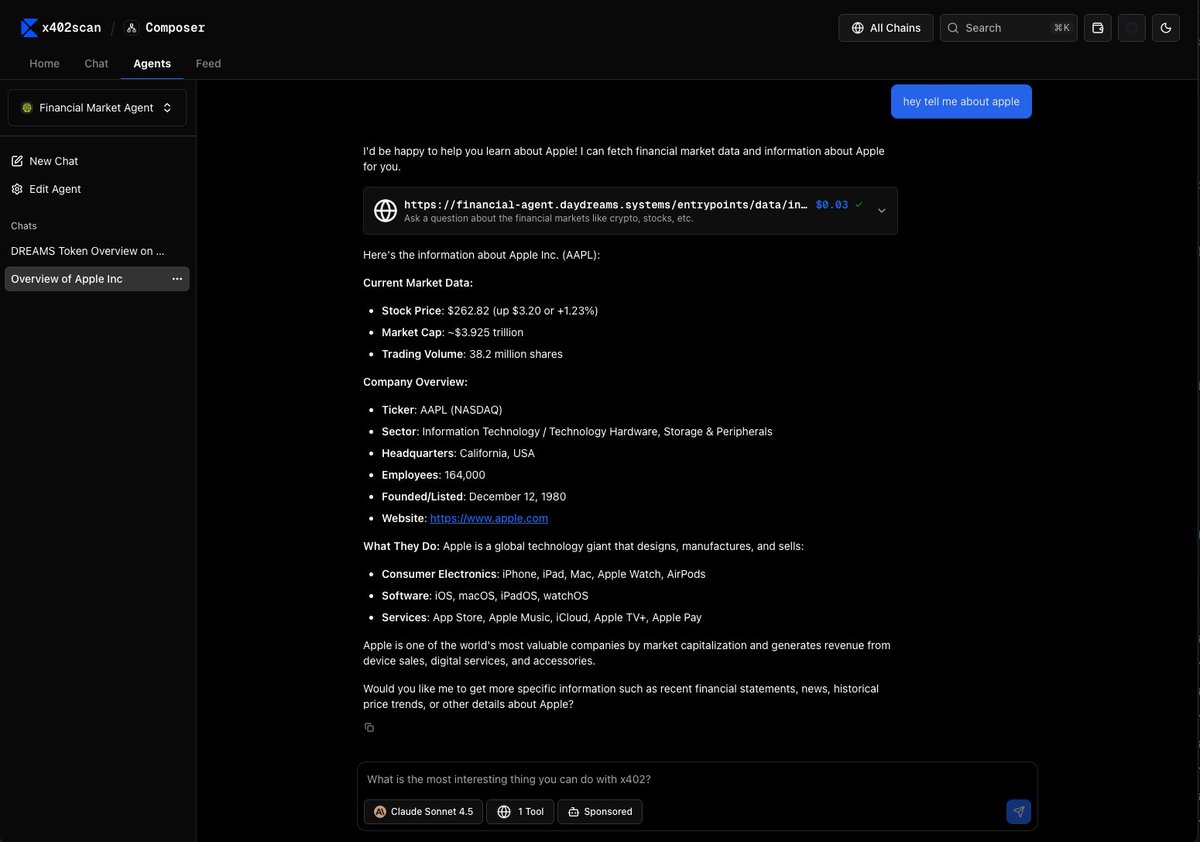The height and width of the screenshot is (842, 1200).
Task: Click the Chats section label
Action: (24, 226)
